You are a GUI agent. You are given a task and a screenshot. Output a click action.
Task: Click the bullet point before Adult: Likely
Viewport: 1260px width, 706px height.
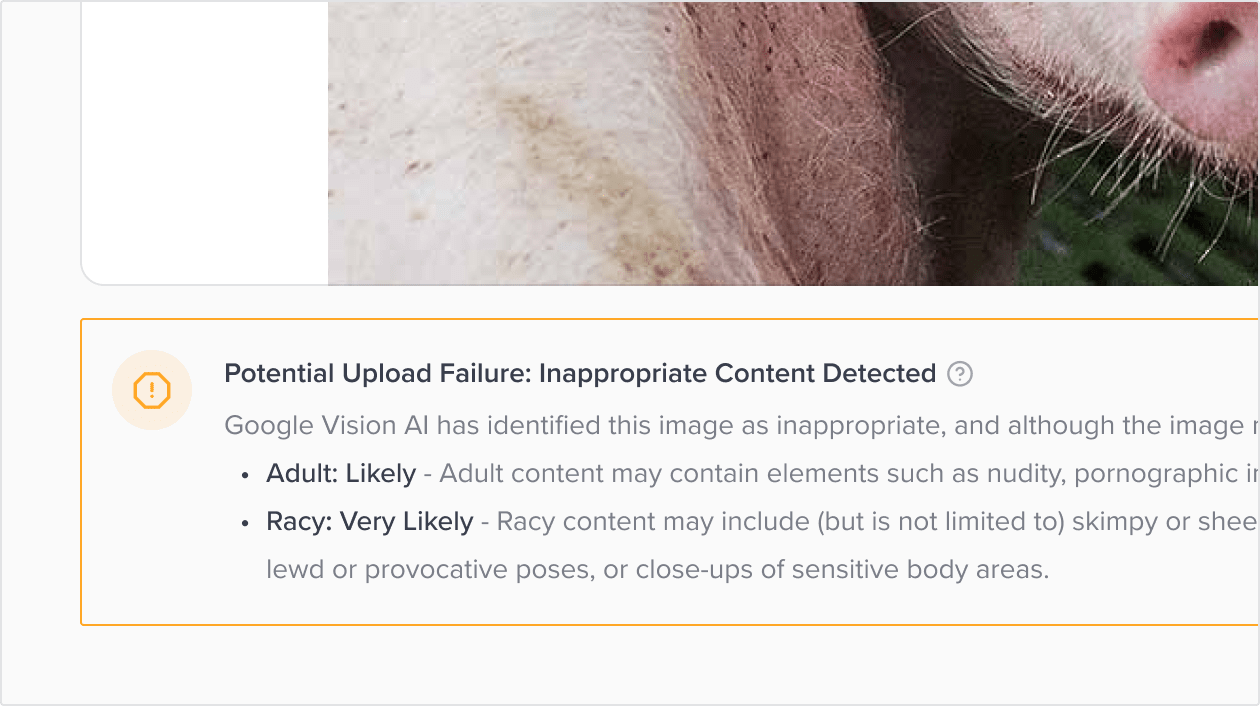click(x=246, y=473)
